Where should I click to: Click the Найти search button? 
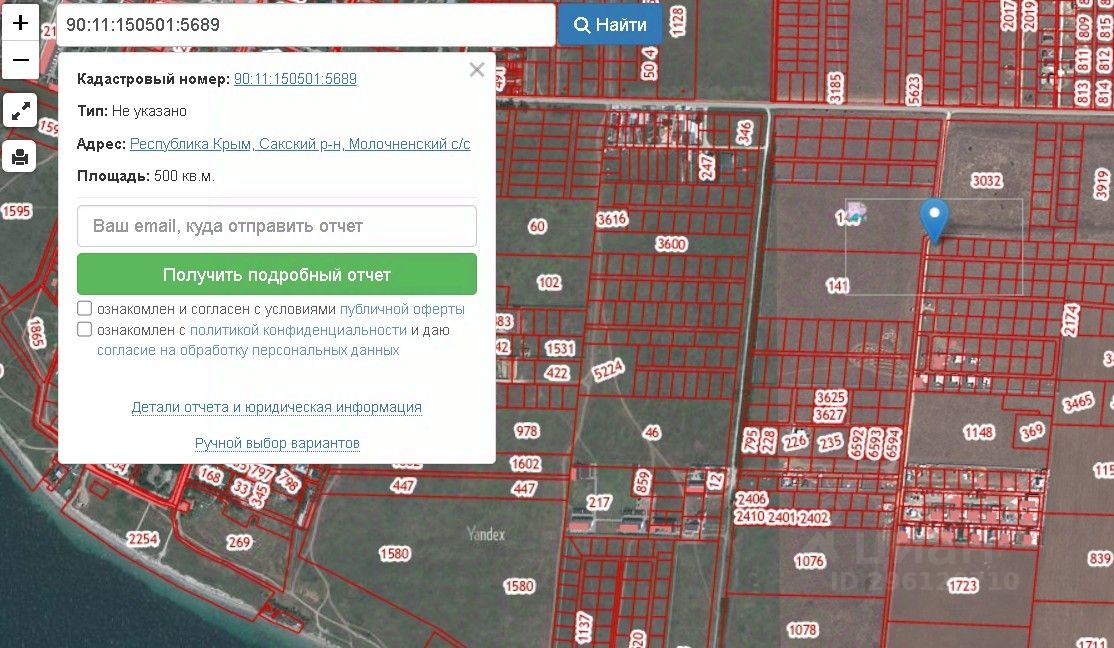tap(610, 25)
